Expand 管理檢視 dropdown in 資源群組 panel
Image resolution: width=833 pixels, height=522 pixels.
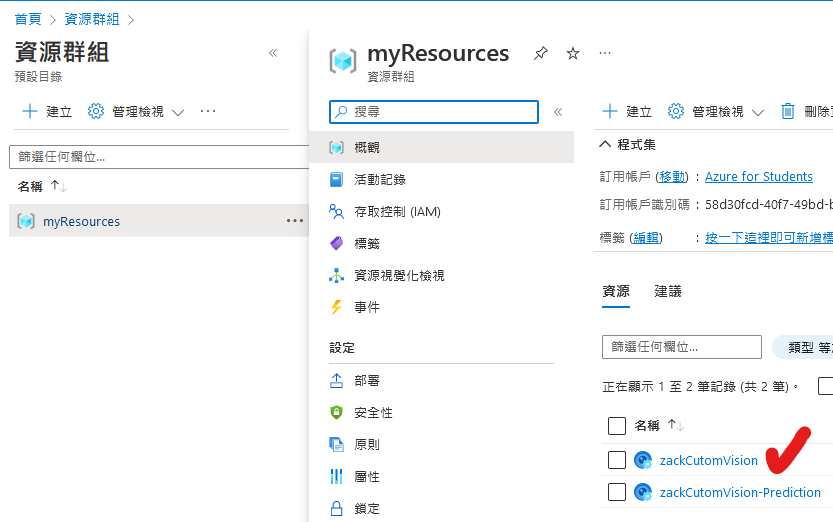tap(178, 112)
